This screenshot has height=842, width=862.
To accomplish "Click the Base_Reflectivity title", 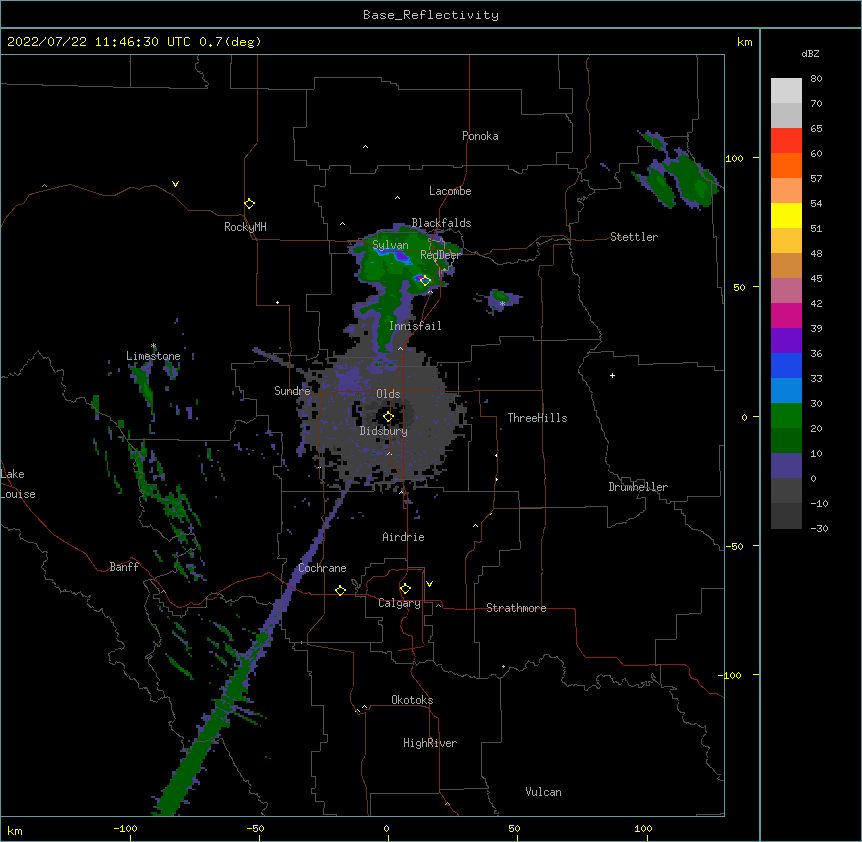I will pyautogui.click(x=431, y=15).
